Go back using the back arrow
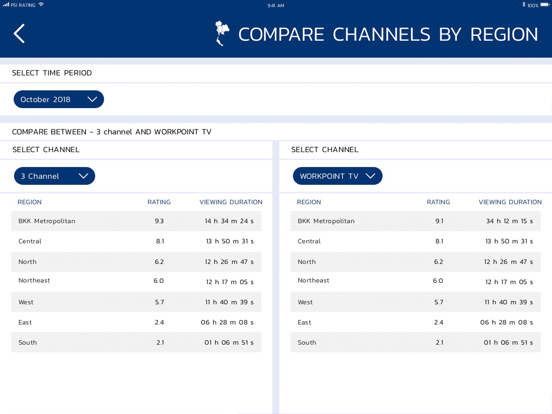Screen dimensions: 552x414 tap(19, 34)
